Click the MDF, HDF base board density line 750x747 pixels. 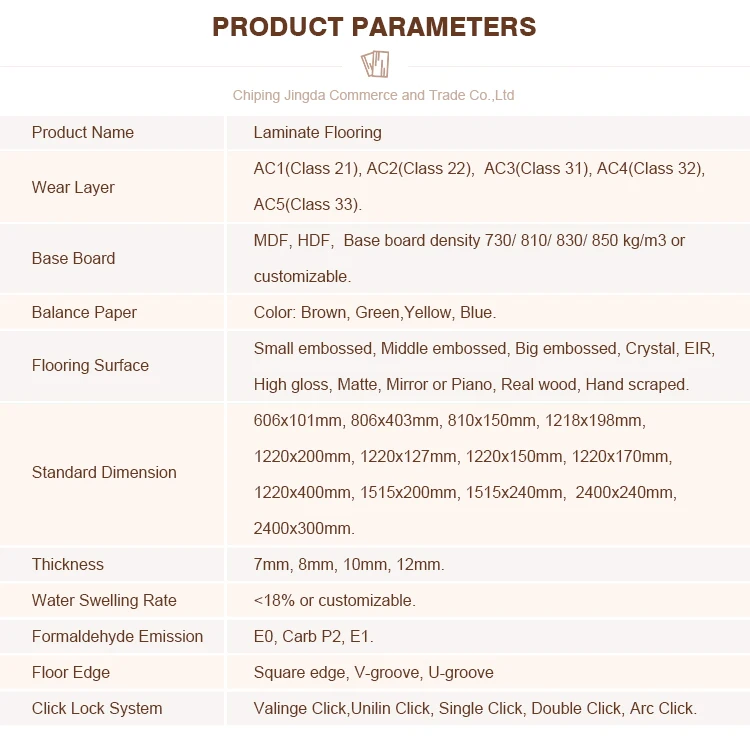click(x=469, y=240)
